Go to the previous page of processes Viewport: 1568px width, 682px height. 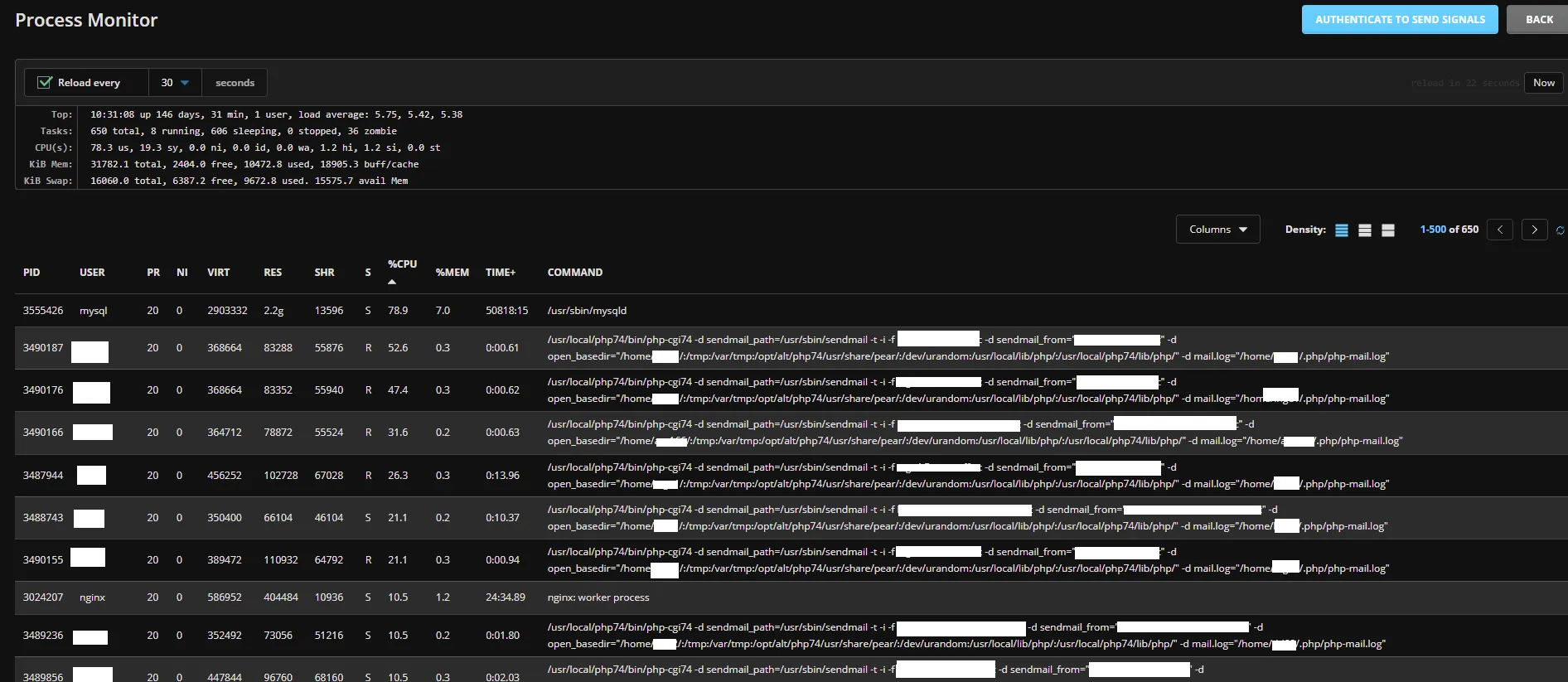click(1500, 230)
